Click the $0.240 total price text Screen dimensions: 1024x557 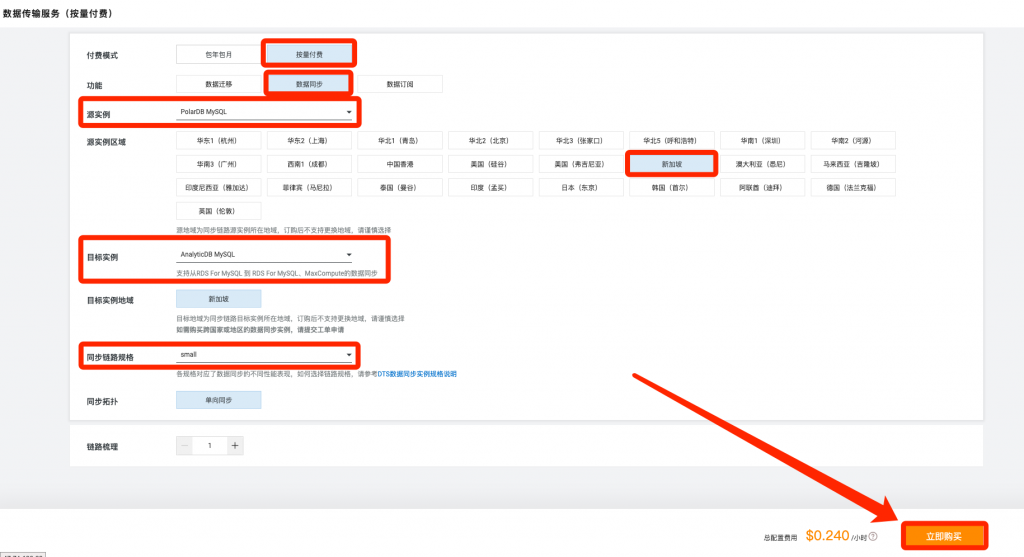(x=827, y=536)
